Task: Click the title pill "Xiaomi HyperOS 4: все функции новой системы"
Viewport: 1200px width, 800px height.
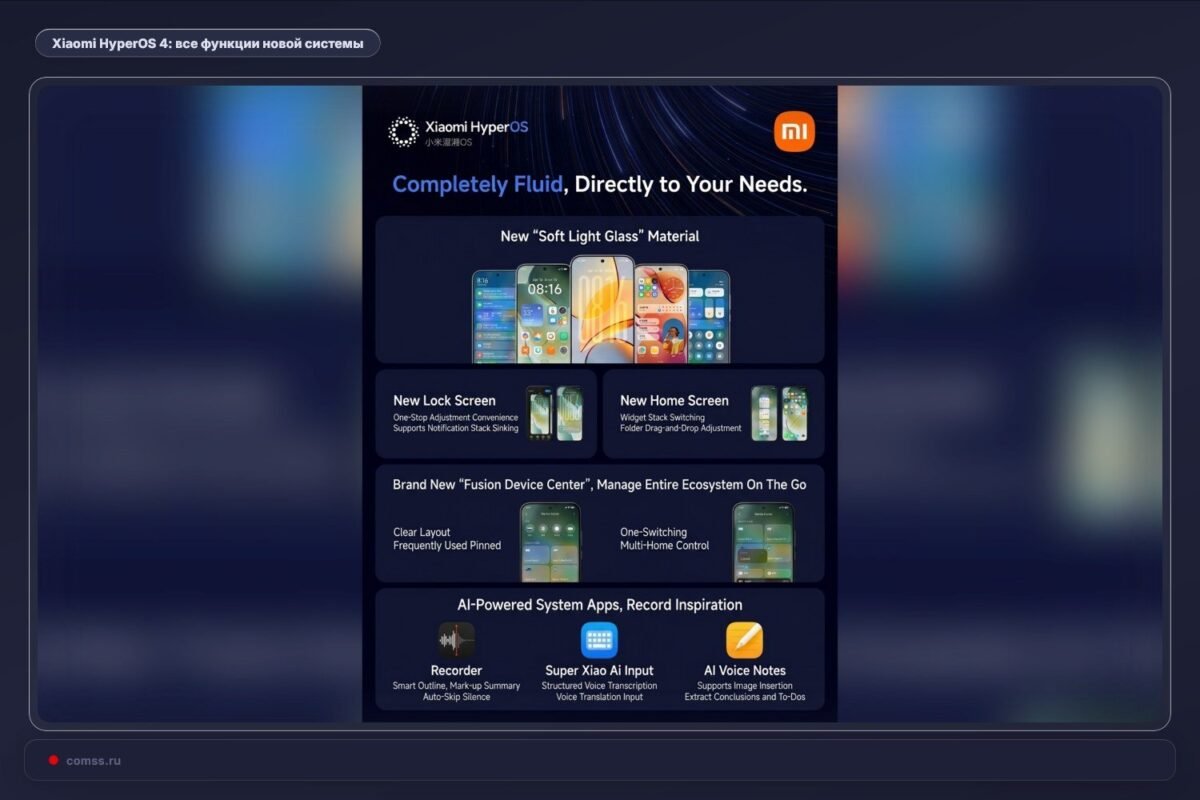Action: [208, 43]
